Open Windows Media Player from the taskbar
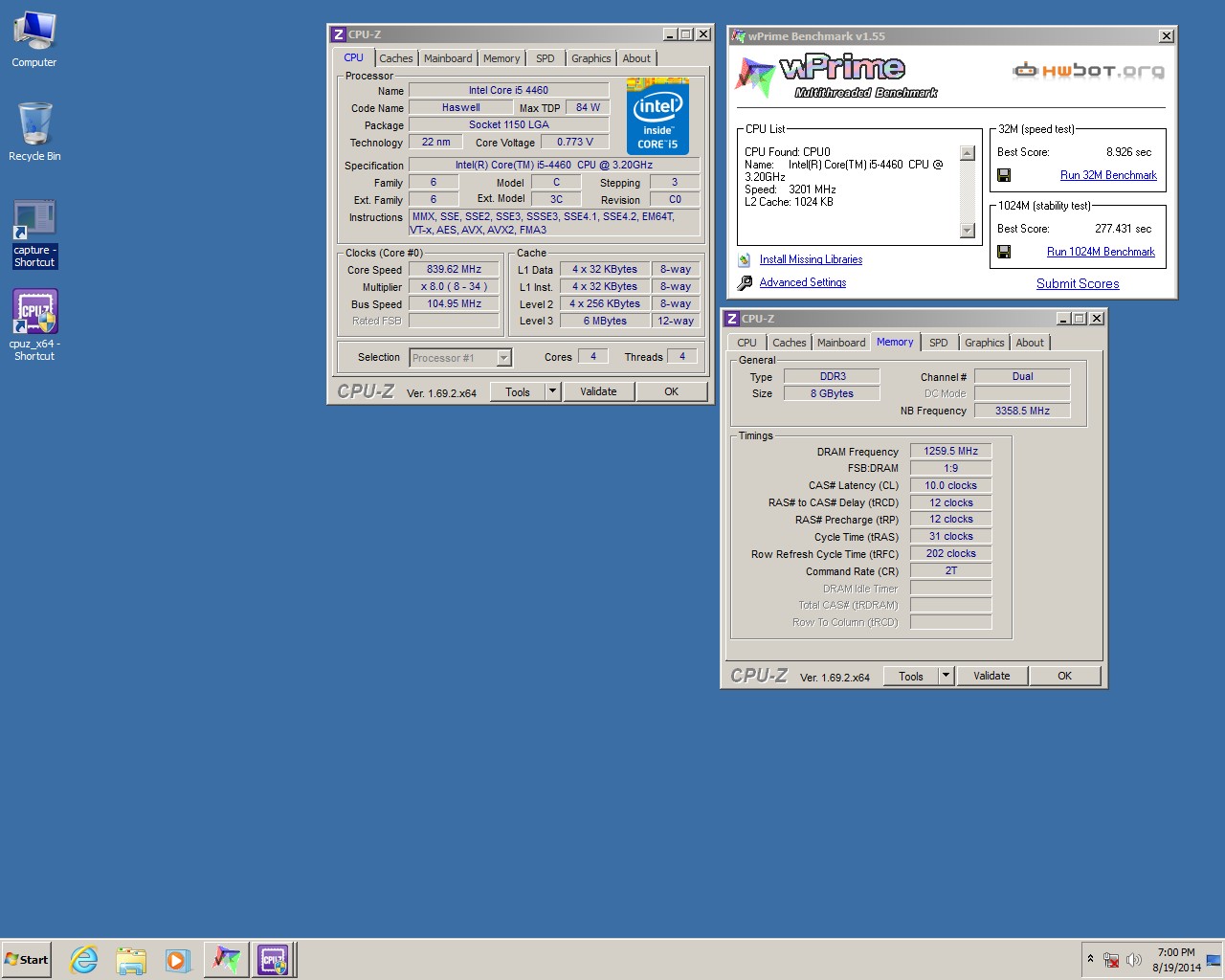Viewport: 1225px width, 980px height. point(177,959)
